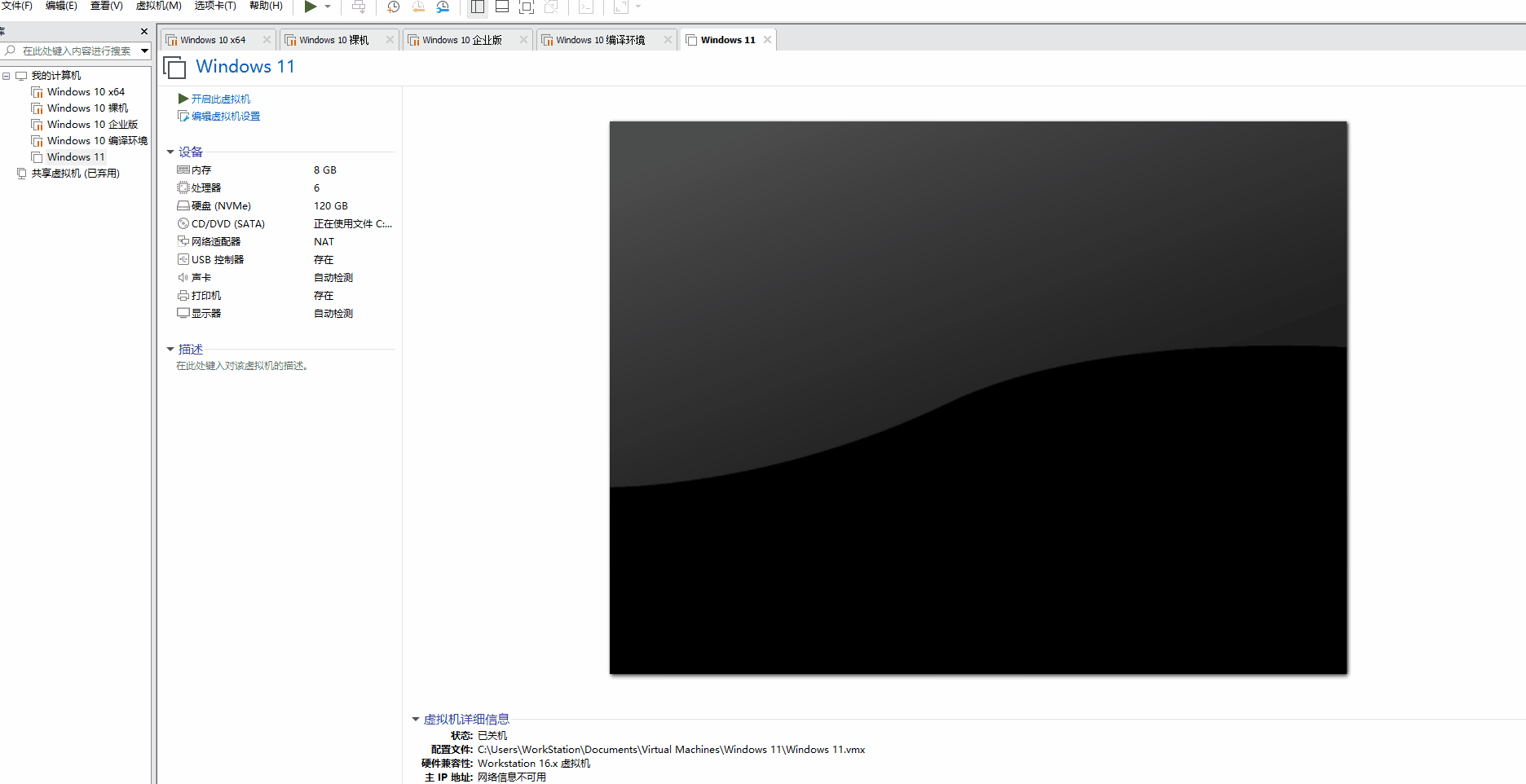Collapse the 我的计算机 tree node
1526x784 pixels.
[7, 76]
